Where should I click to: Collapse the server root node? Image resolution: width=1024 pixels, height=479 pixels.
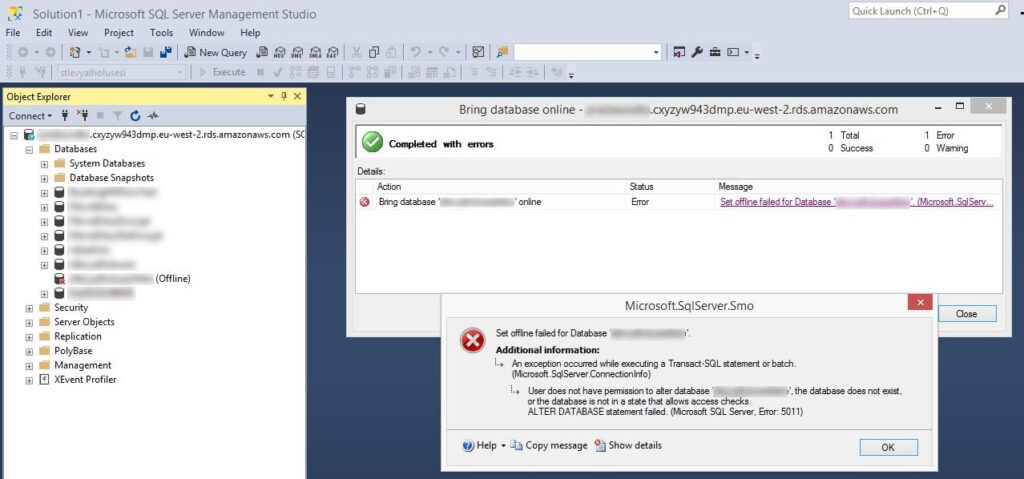[14, 135]
